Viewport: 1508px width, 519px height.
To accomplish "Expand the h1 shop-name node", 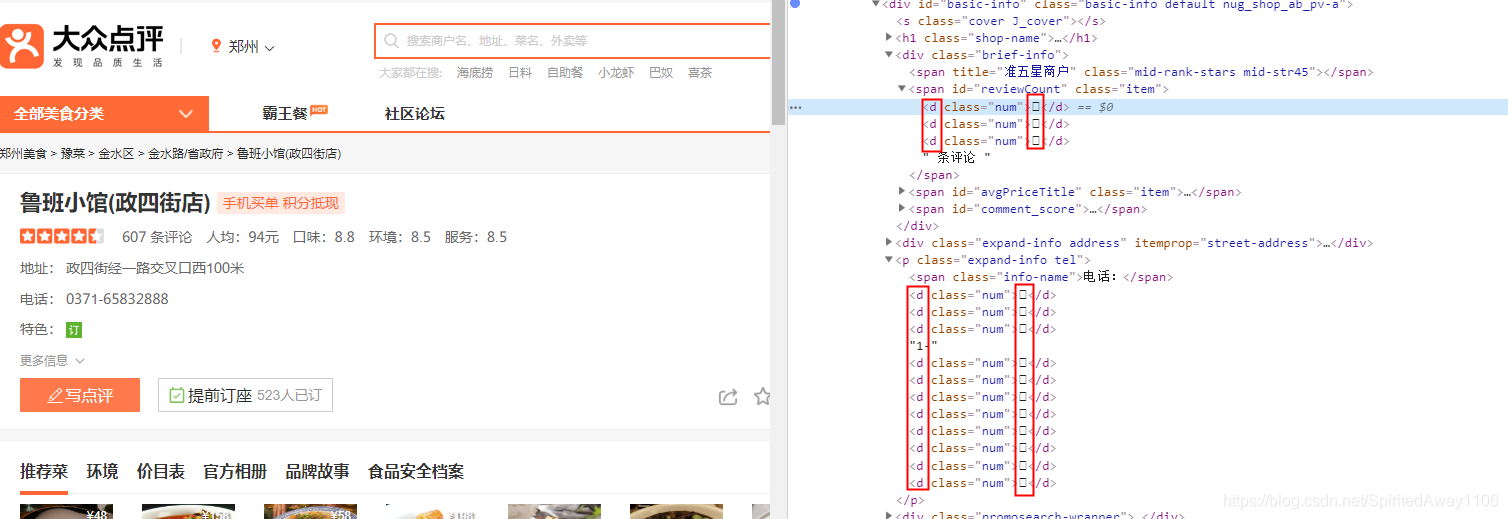I will click(890, 38).
